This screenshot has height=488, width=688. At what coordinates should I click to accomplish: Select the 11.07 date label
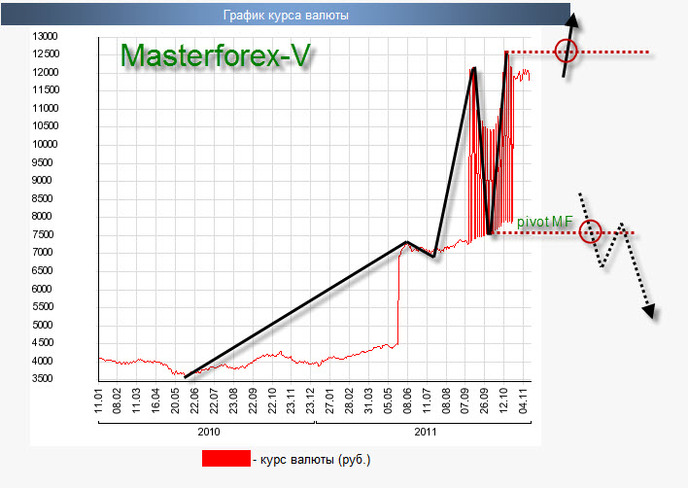[x=426, y=400]
